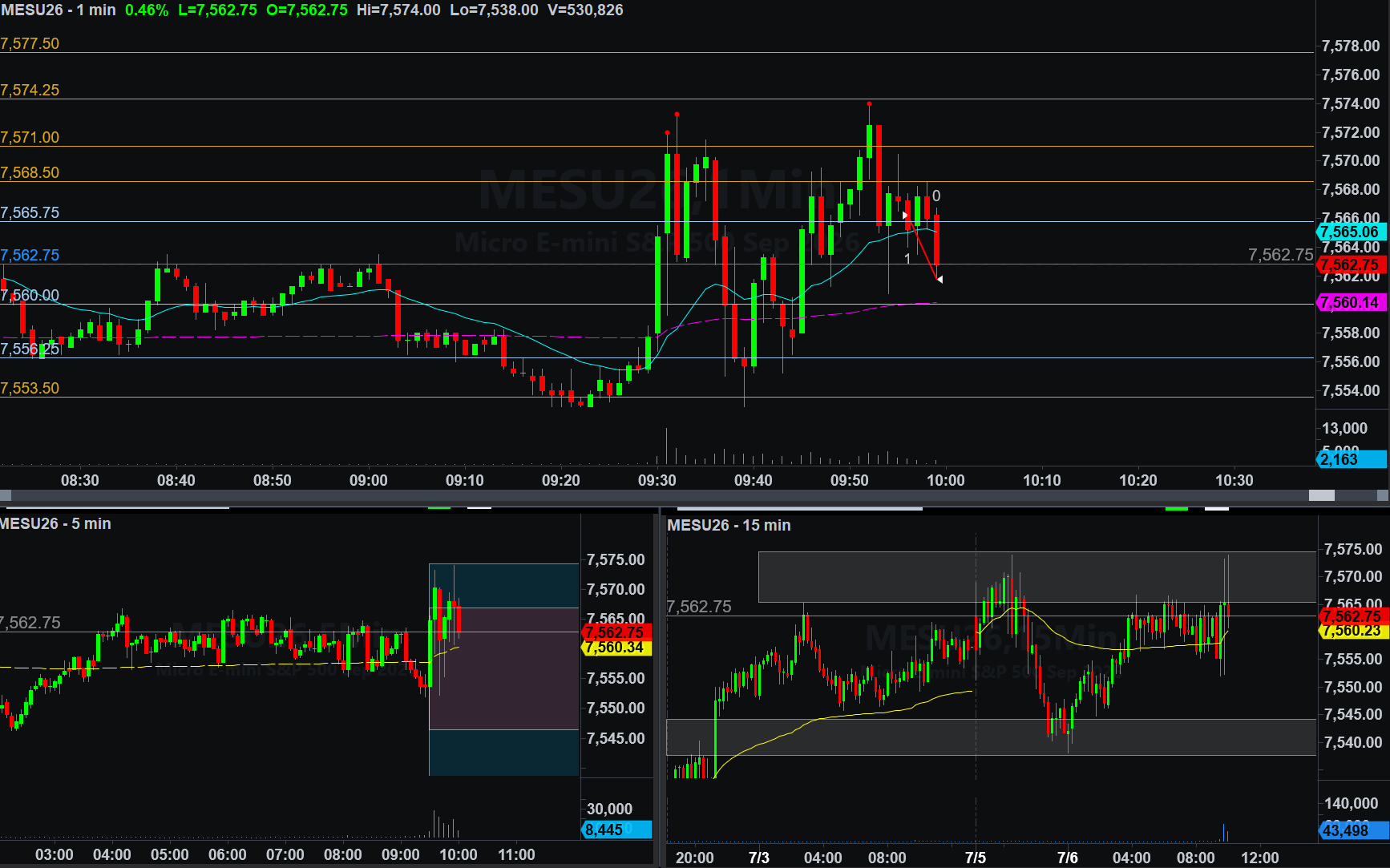Select the lower teal zone on 5 min chart
Viewport: 1390px width, 868px height.
[x=504, y=753]
